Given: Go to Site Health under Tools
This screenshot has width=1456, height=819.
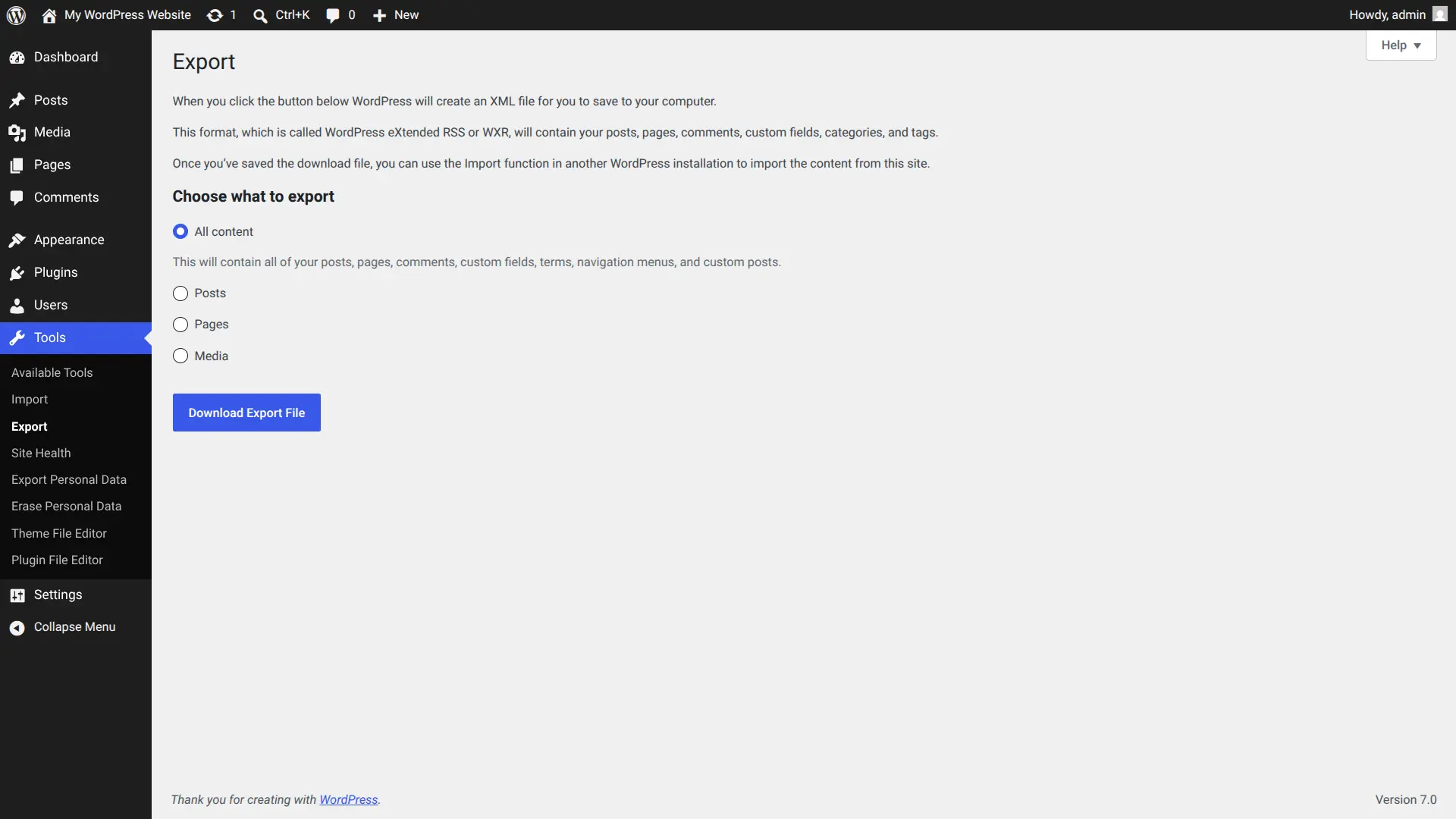Looking at the screenshot, I should point(41,453).
